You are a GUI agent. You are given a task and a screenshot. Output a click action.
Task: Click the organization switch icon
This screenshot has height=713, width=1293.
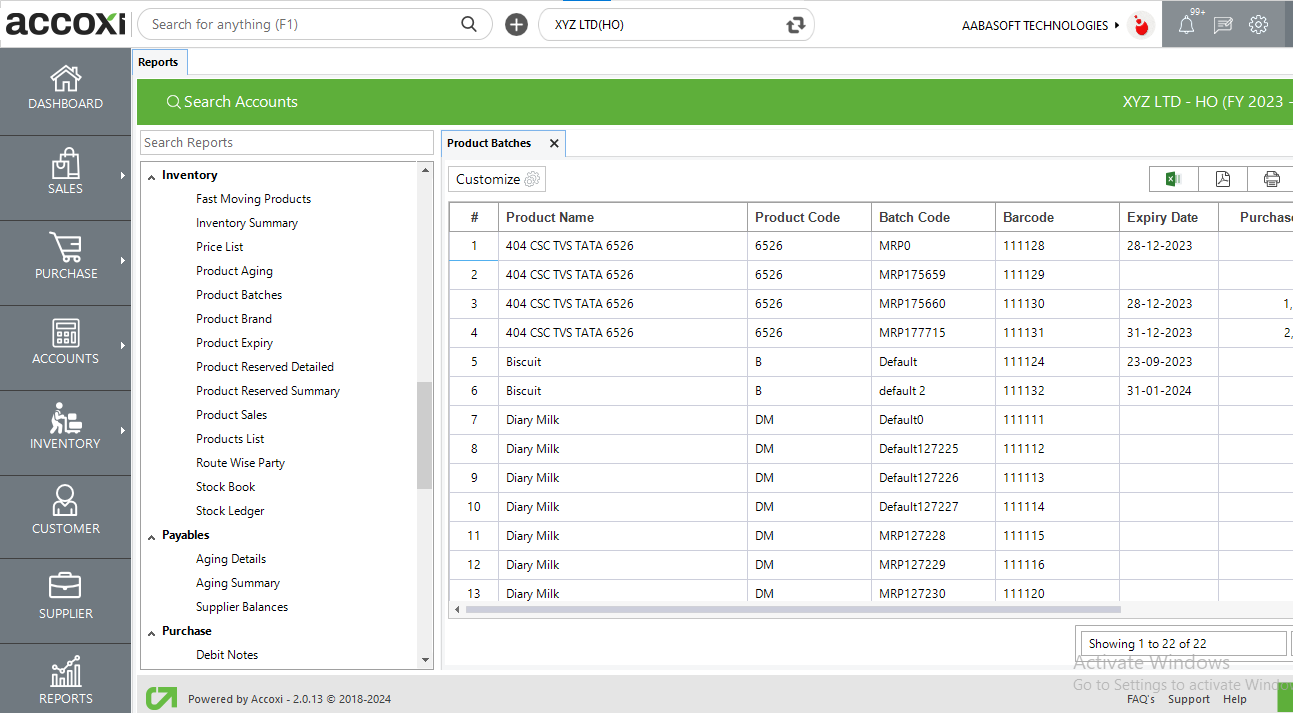[x=796, y=25]
